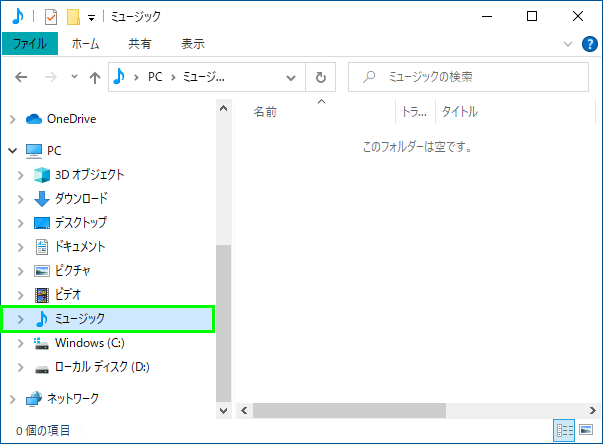Image resolution: width=603 pixels, height=444 pixels.
Task: Expand the デスクトップ node
Action: 20,223
